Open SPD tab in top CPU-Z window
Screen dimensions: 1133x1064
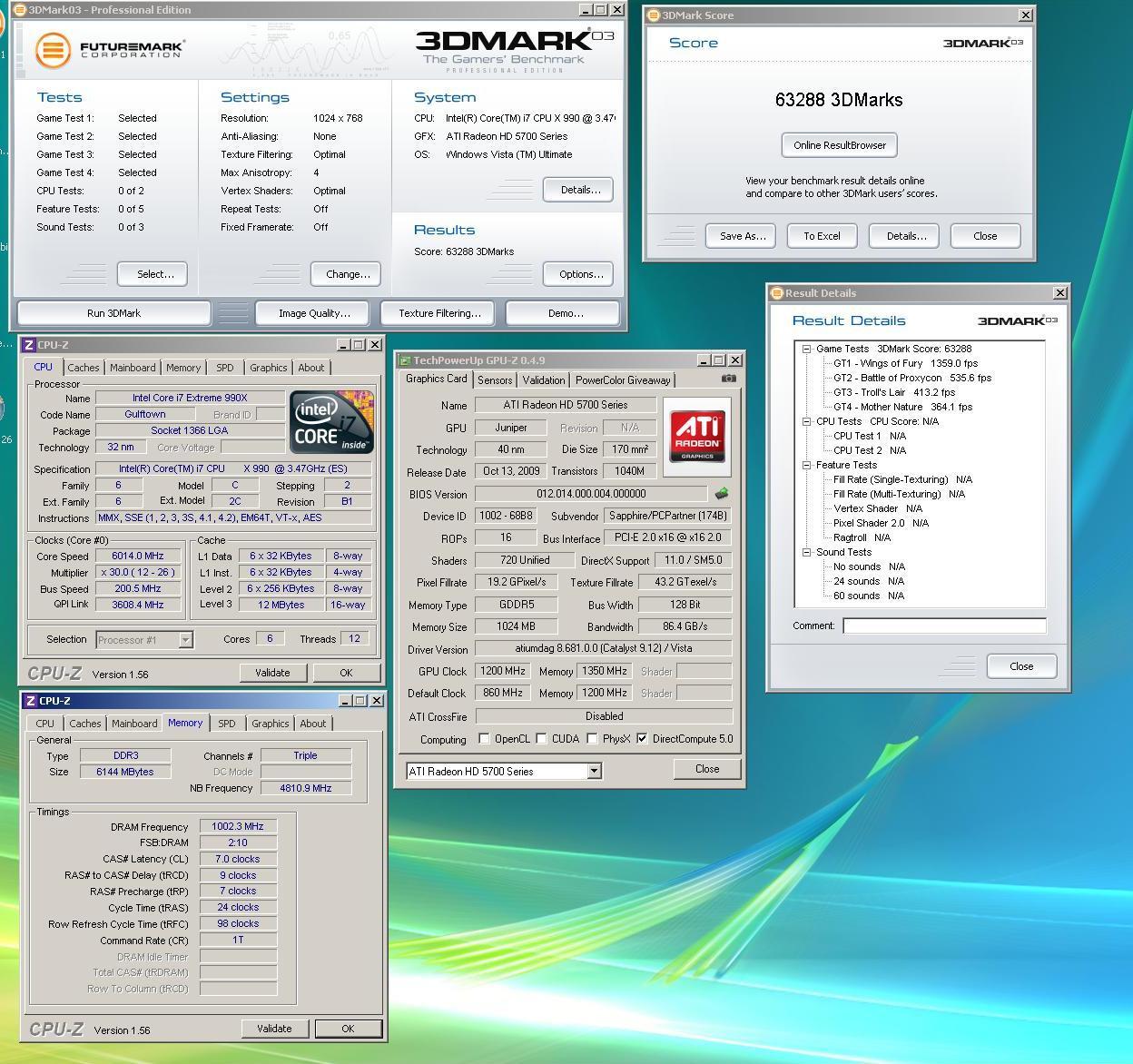(x=224, y=368)
